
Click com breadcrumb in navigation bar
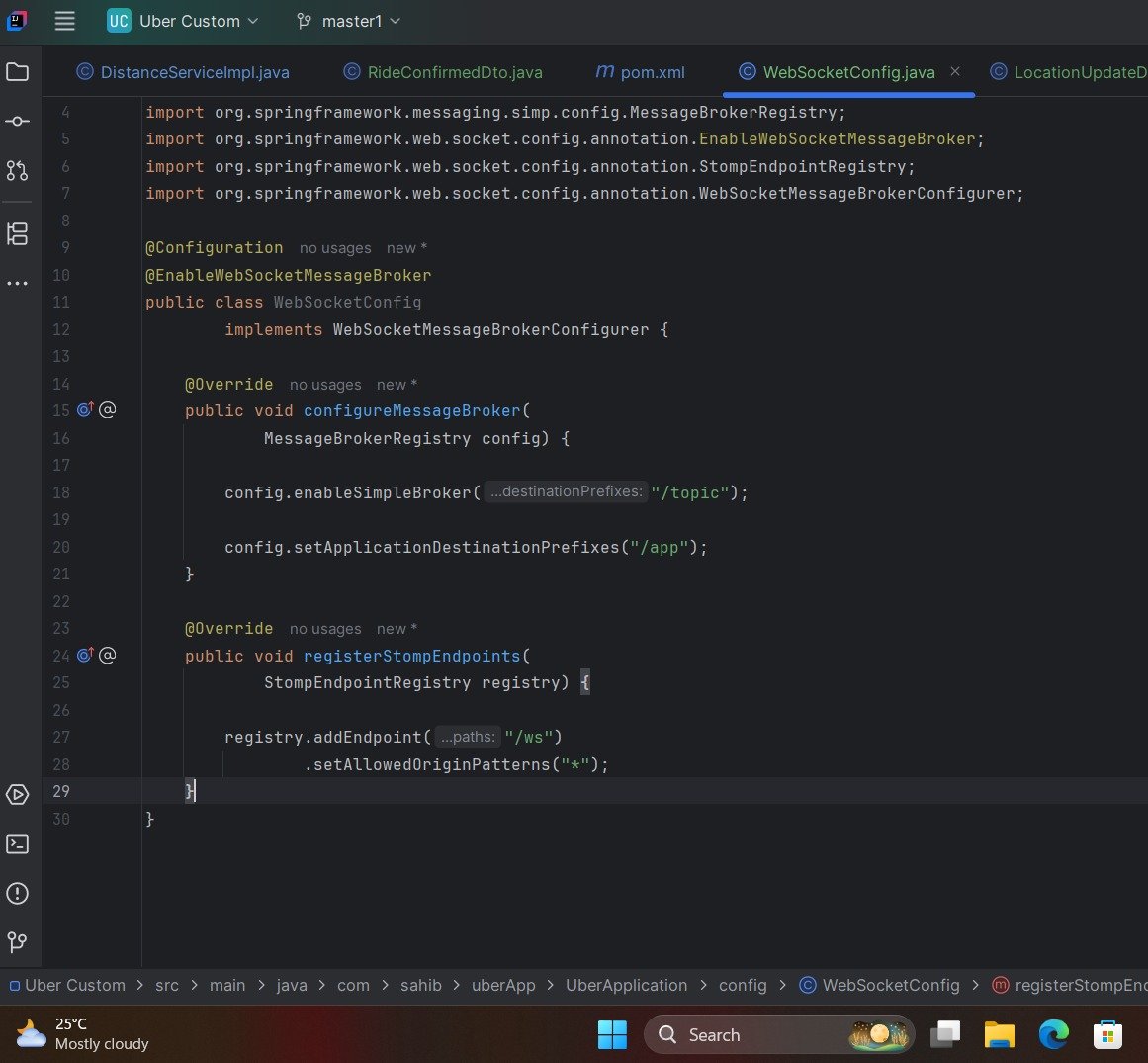point(353,986)
